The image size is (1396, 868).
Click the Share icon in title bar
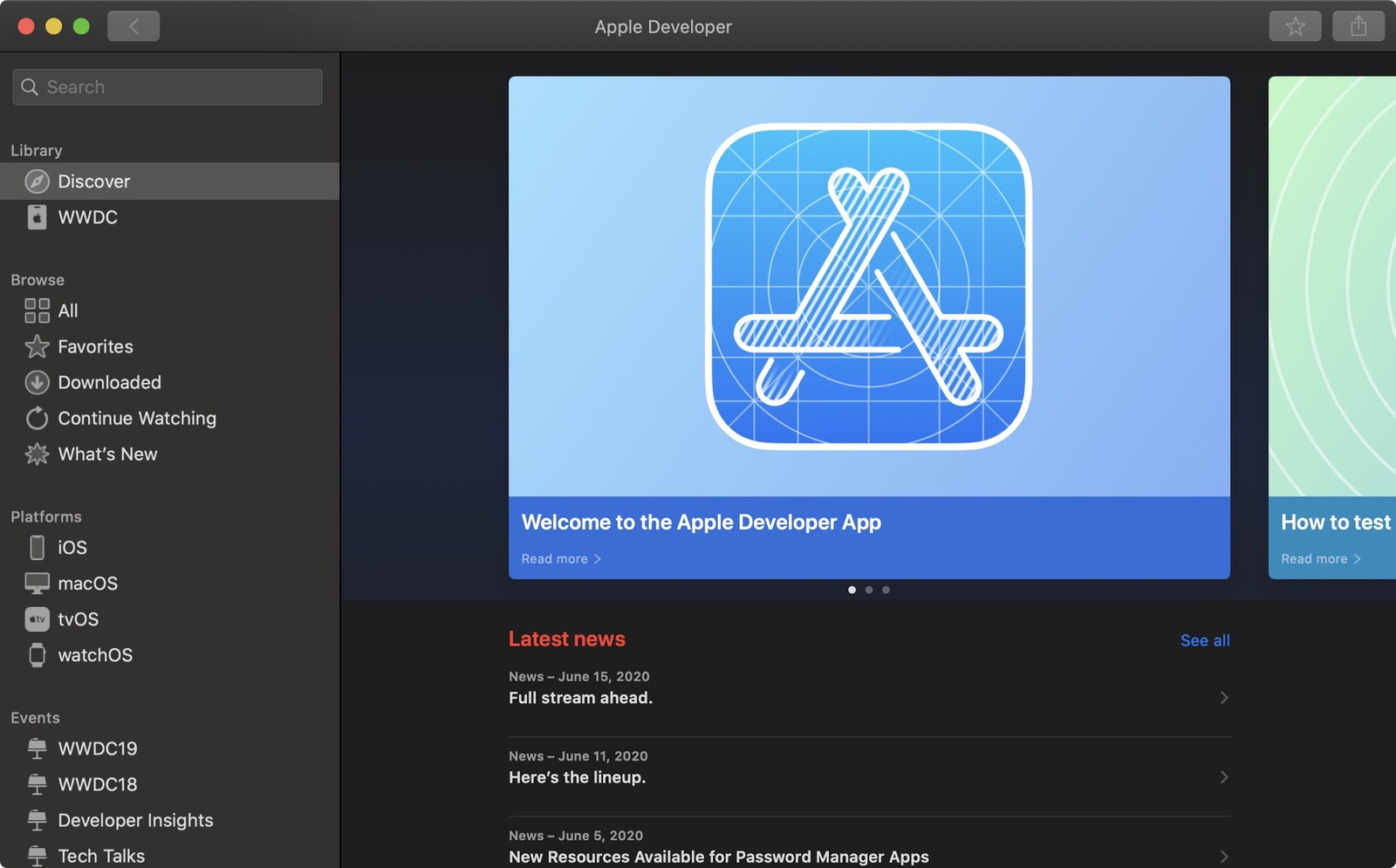pyautogui.click(x=1358, y=27)
